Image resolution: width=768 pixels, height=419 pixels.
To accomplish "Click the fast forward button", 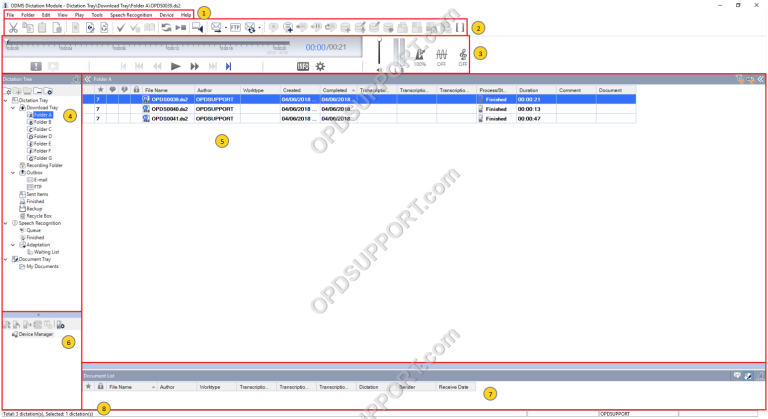I will 194,66.
